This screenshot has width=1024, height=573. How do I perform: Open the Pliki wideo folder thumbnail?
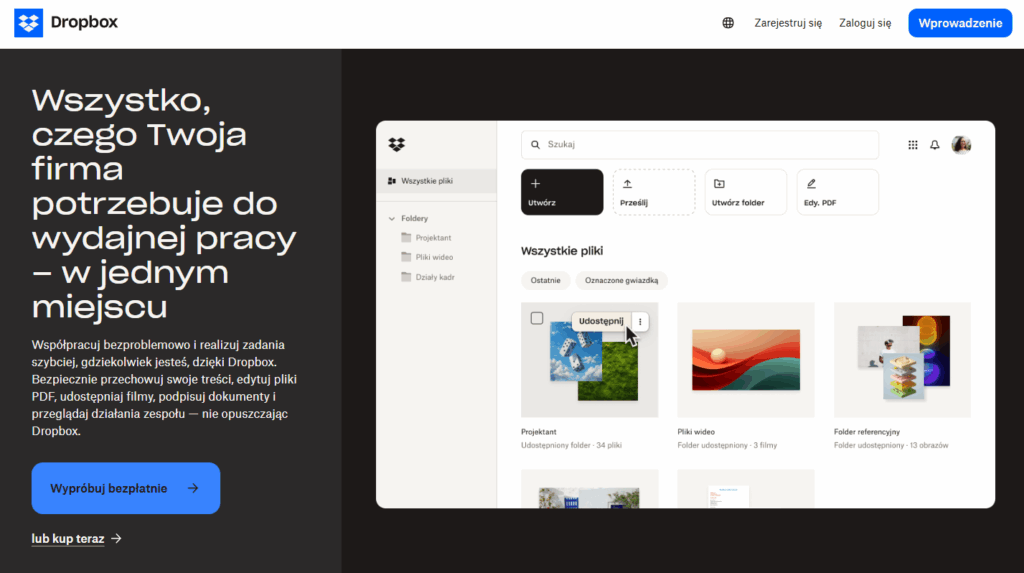(x=745, y=360)
